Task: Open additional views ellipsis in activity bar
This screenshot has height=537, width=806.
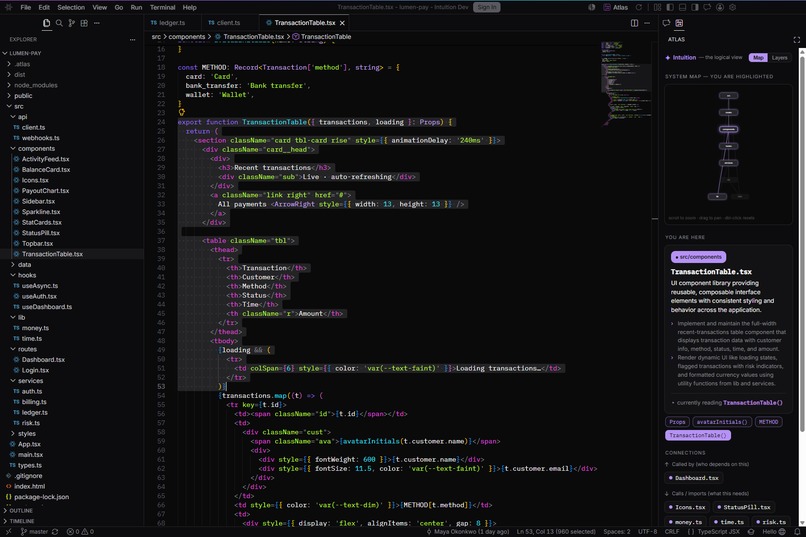Action: coord(97,23)
